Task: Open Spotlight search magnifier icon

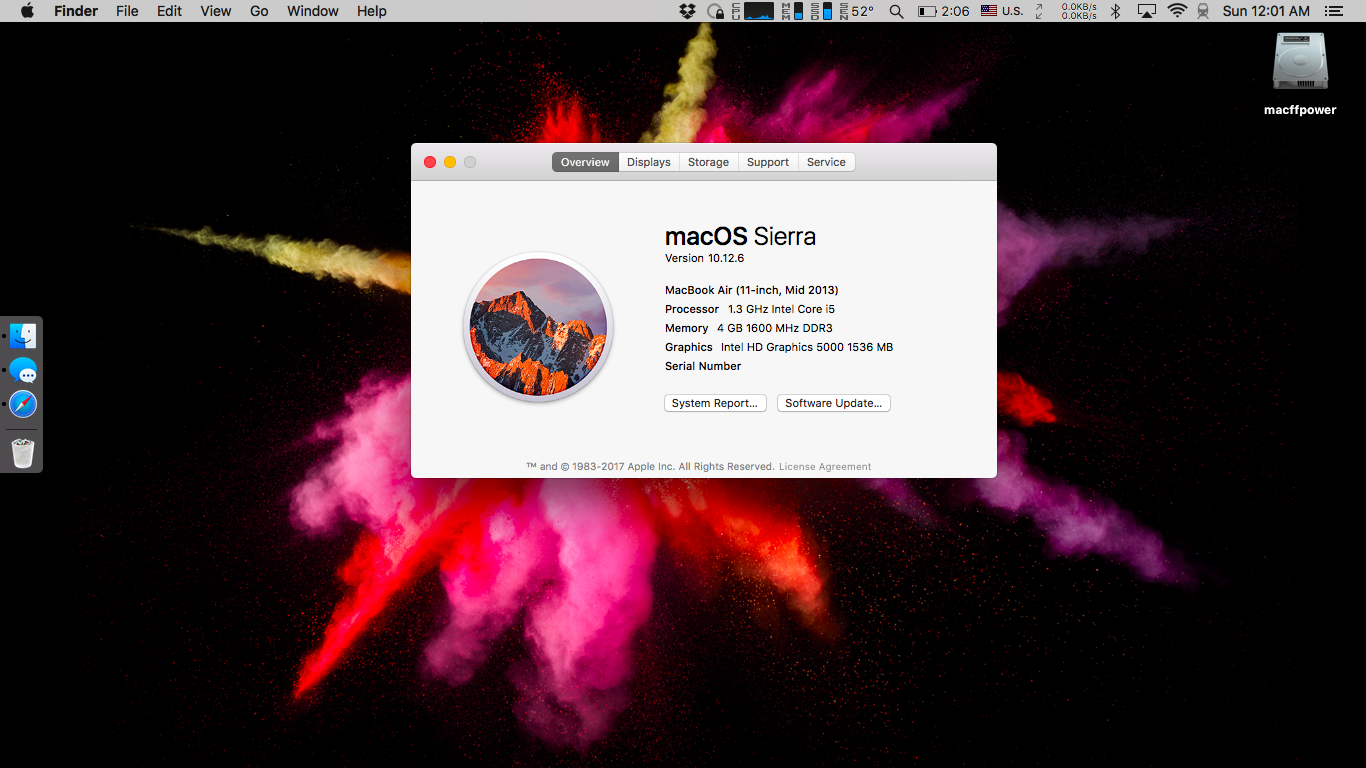Action: pyautogui.click(x=896, y=11)
